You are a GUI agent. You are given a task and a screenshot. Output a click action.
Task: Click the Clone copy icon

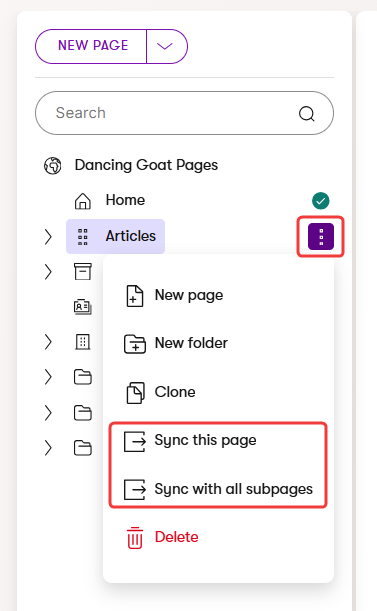pos(135,393)
